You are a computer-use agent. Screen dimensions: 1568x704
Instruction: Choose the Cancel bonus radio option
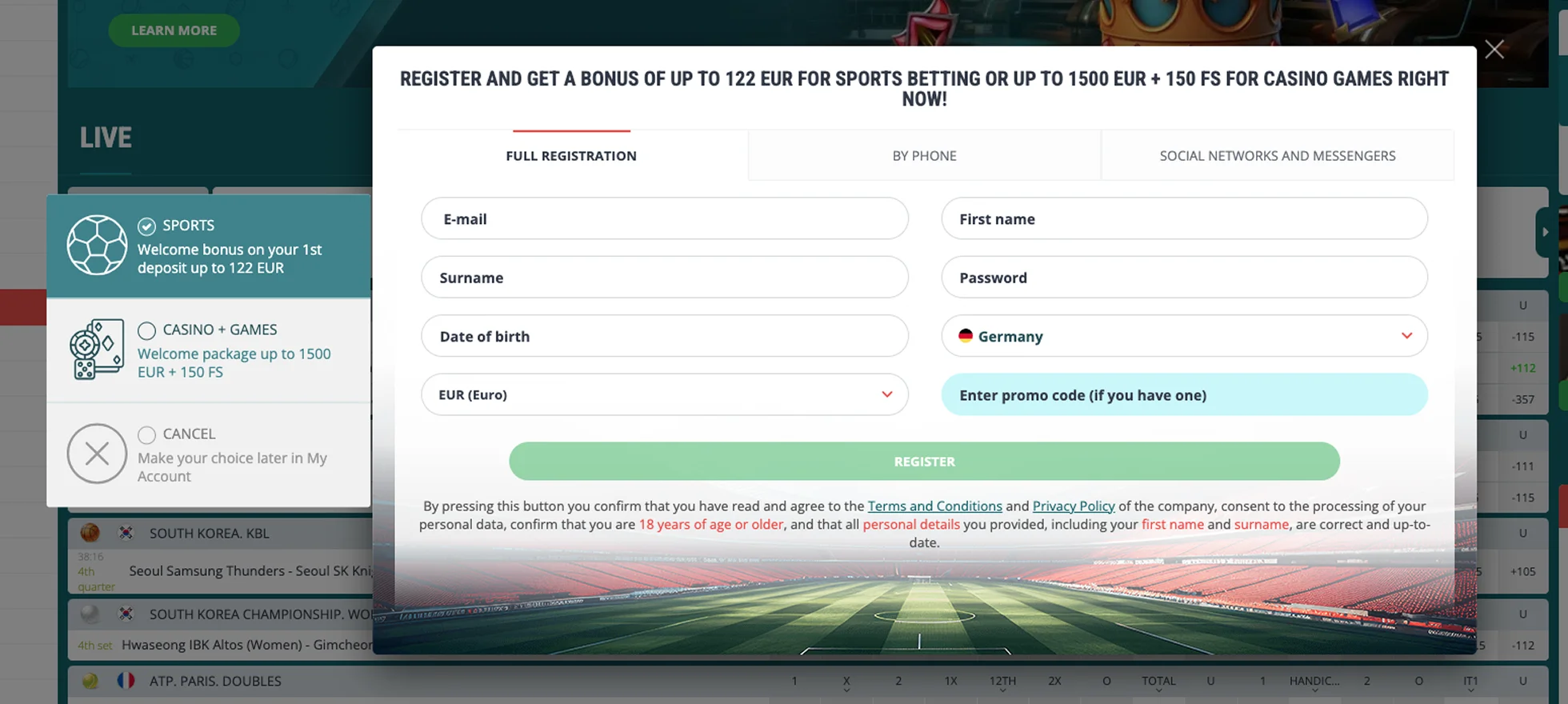click(146, 434)
